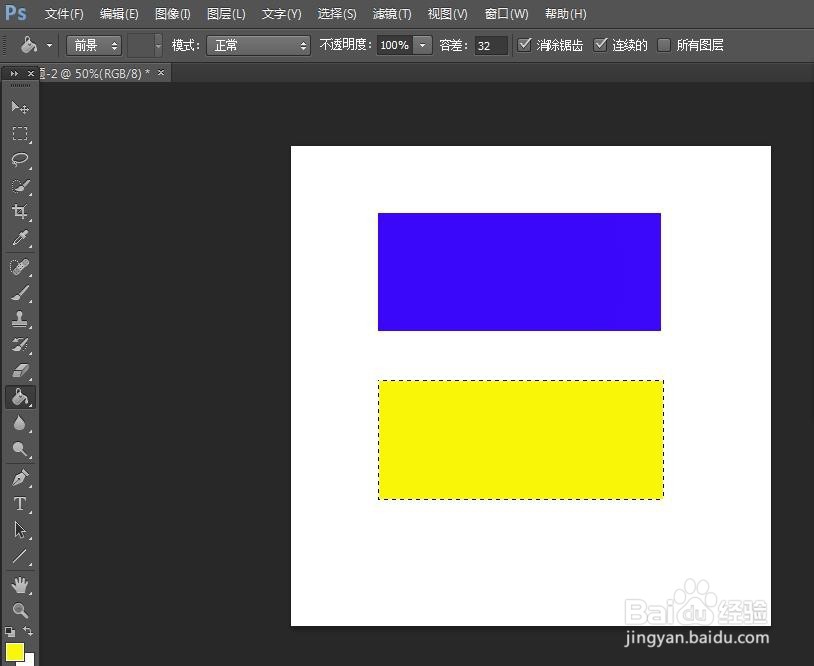814x666 pixels.
Task: Click the opacity 100% input field
Action: tap(395, 45)
